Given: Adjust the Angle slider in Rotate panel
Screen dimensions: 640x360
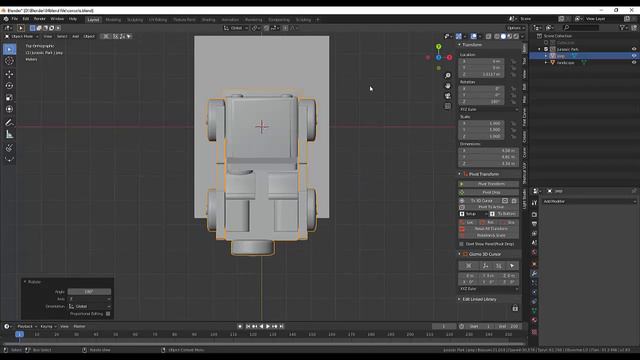Looking at the screenshot, I should point(89,291).
